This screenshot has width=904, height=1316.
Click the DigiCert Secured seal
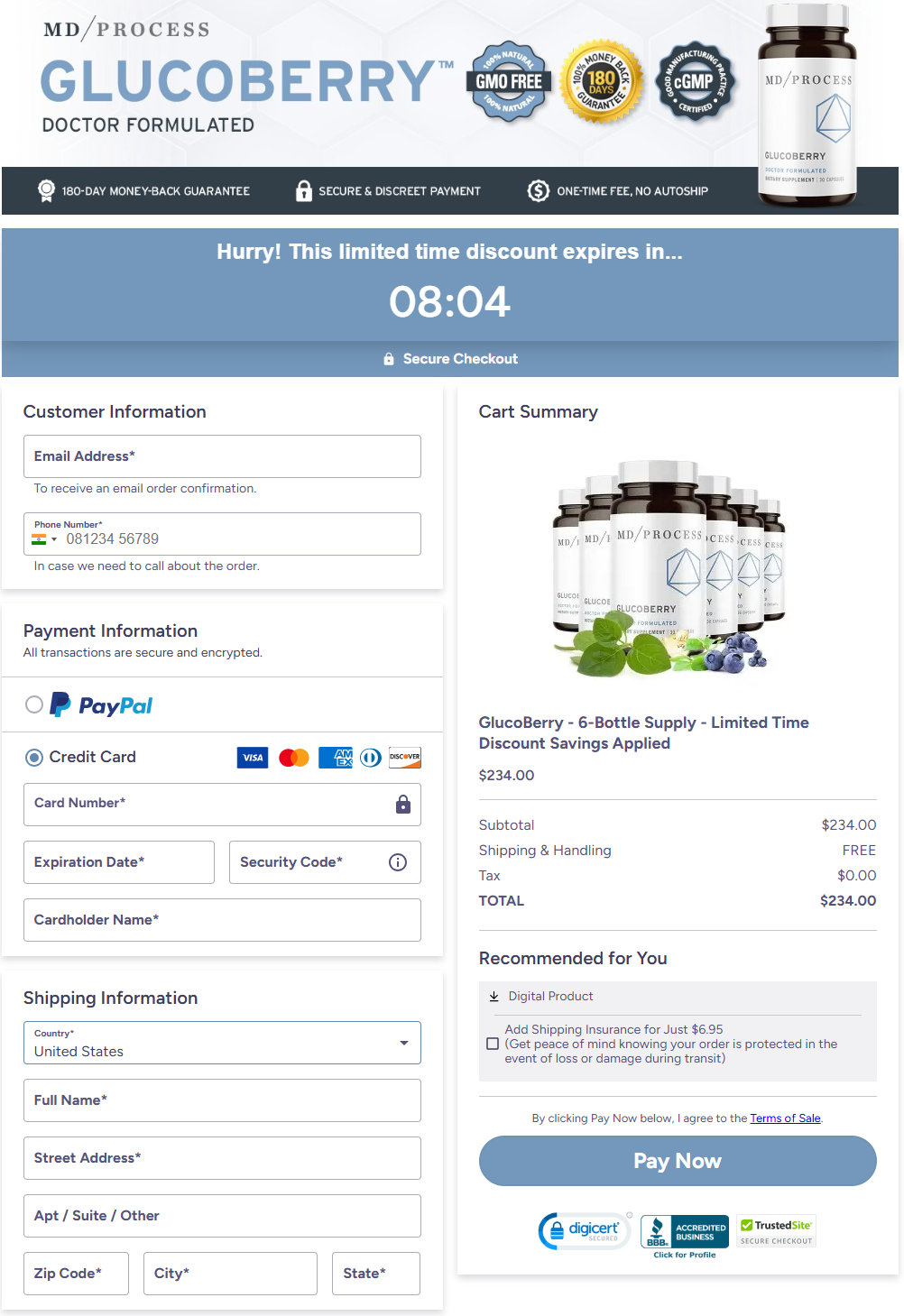tap(584, 1230)
